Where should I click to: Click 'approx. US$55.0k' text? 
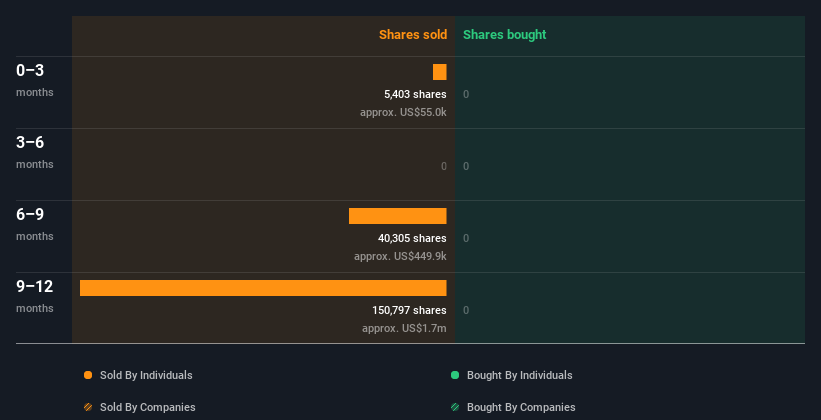(x=403, y=112)
